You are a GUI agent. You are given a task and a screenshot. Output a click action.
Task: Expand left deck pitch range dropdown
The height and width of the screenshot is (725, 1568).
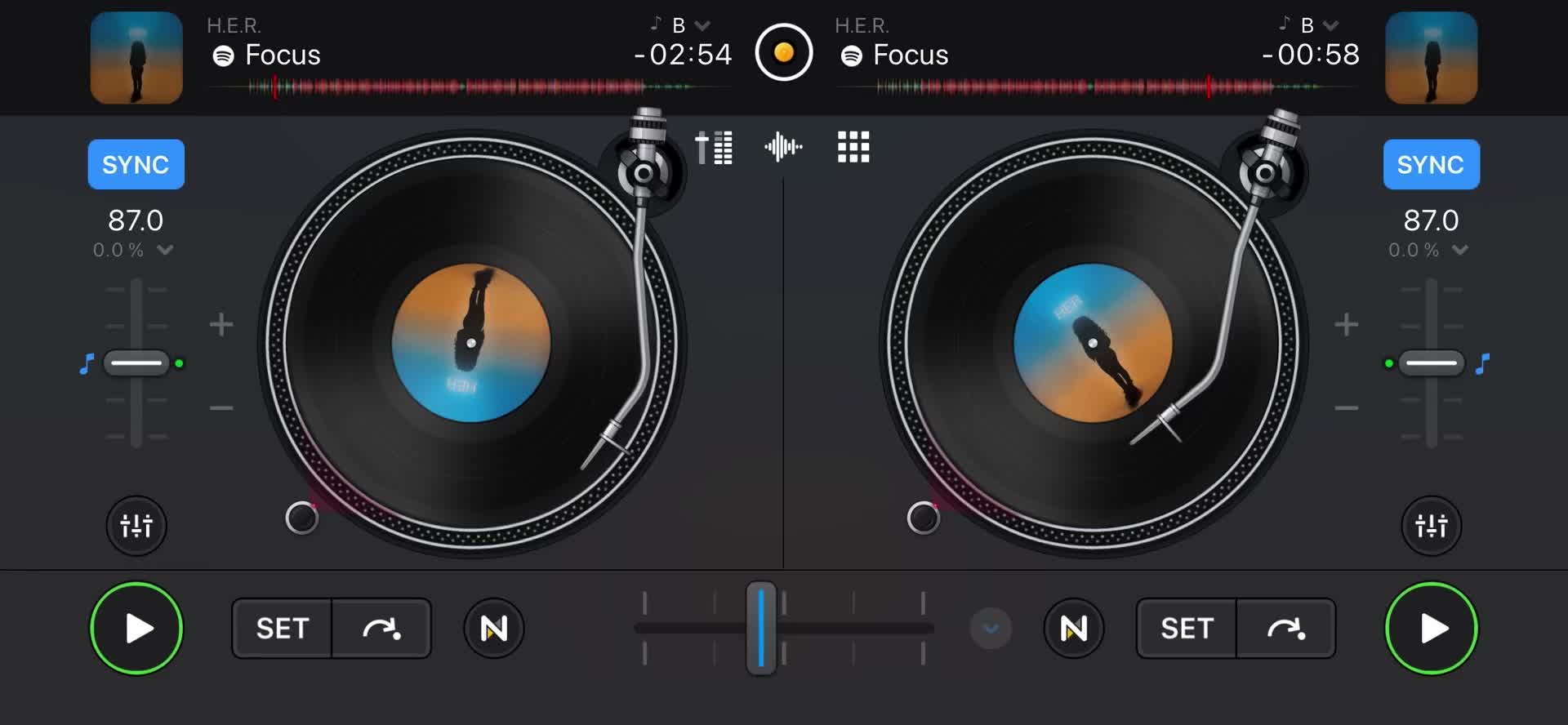click(165, 250)
